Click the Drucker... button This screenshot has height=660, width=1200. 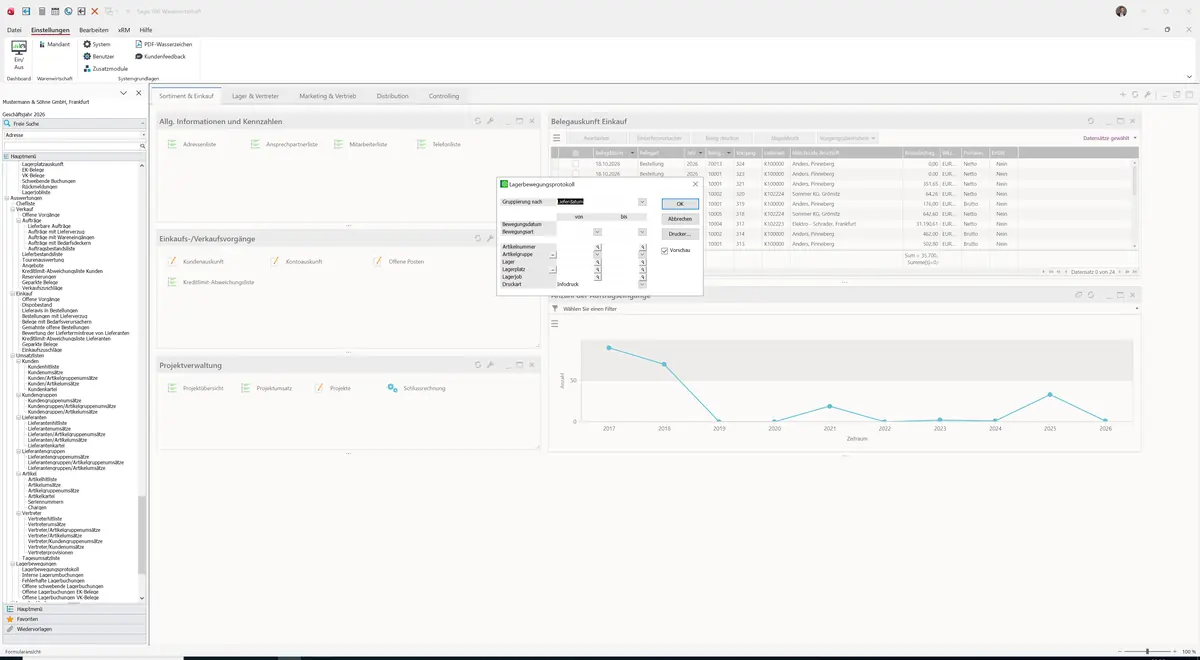point(680,234)
